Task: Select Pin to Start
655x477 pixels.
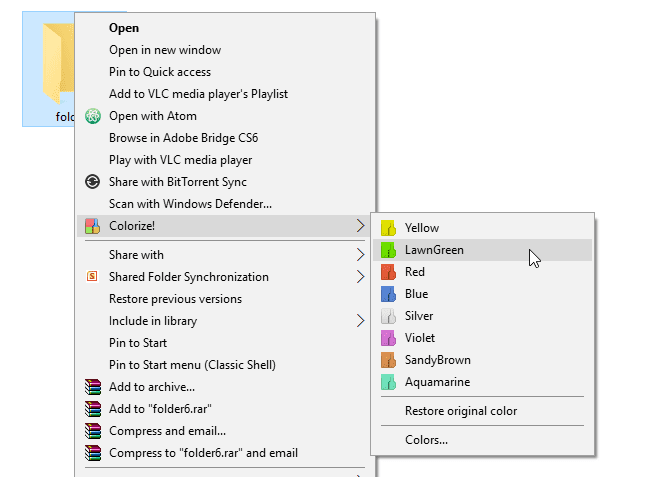Action: click(x=138, y=343)
